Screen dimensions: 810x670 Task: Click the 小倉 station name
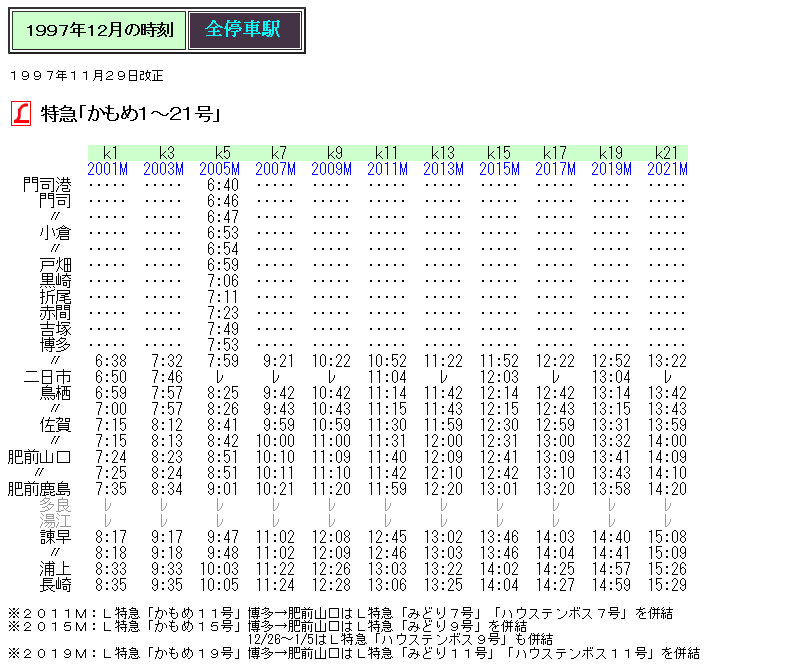(x=55, y=232)
